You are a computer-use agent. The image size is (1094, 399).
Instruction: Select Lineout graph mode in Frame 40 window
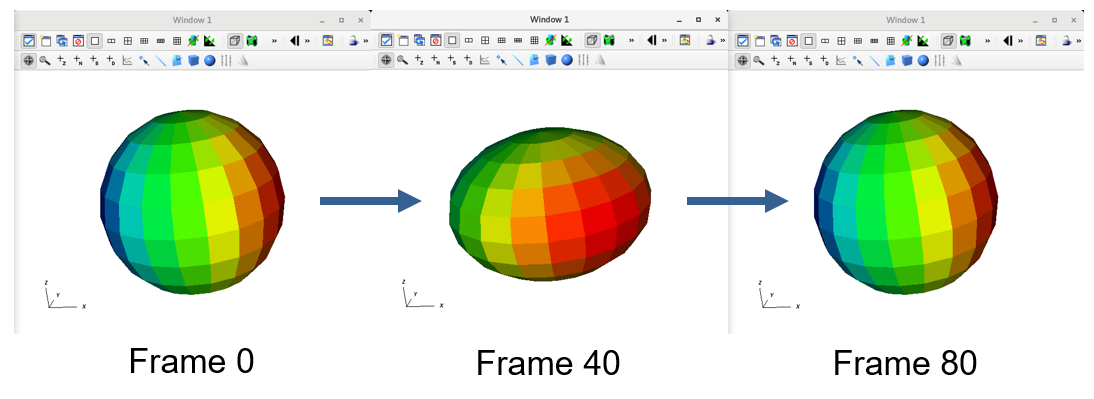point(485,60)
